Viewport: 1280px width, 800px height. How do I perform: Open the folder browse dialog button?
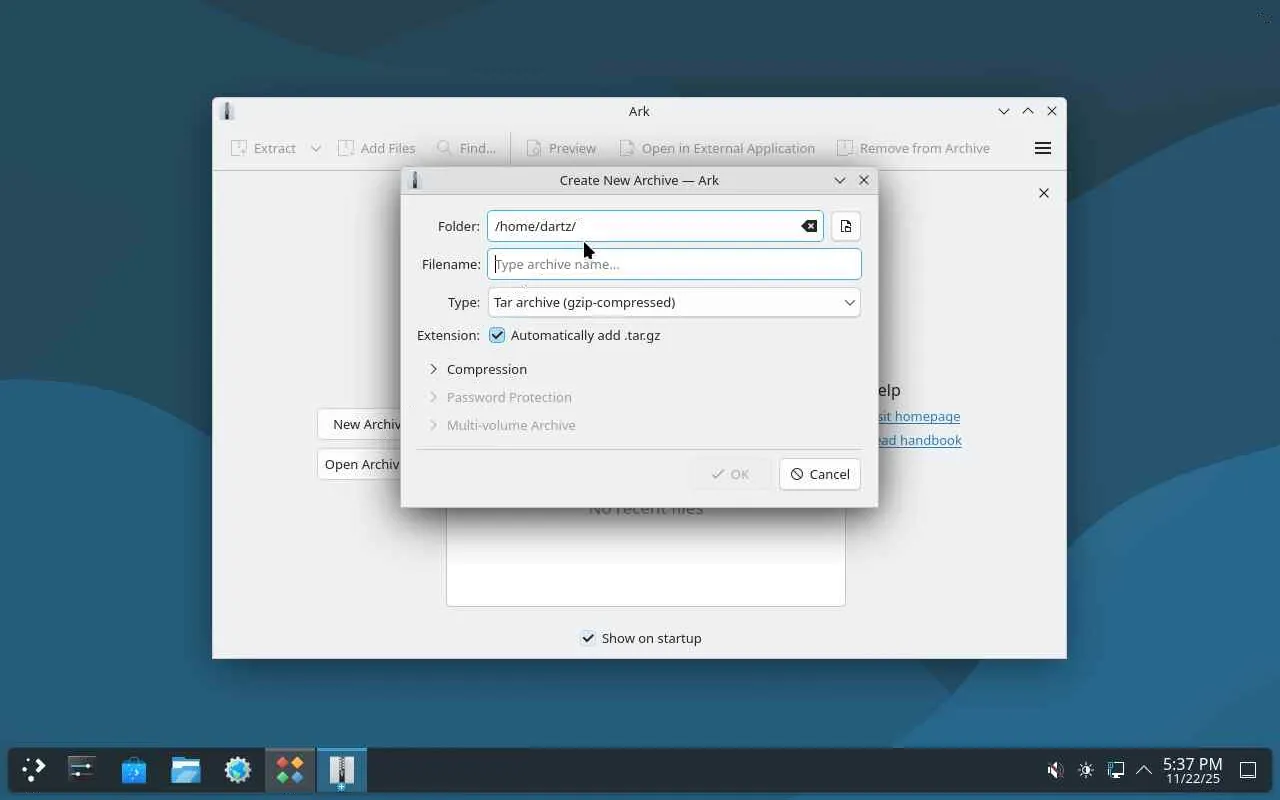coord(846,226)
